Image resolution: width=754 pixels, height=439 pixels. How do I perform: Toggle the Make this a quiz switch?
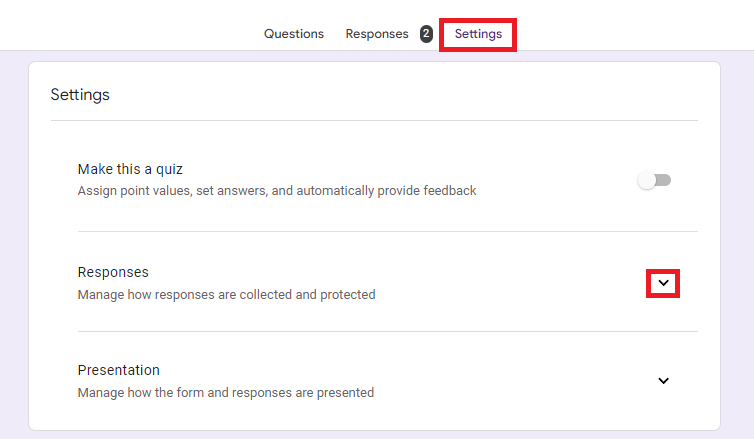[x=655, y=180]
